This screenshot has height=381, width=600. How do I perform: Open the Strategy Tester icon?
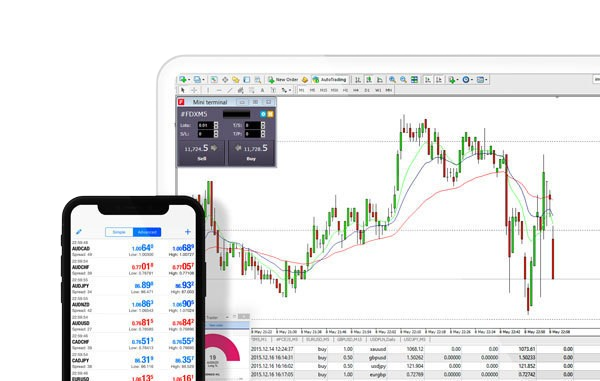[258, 80]
